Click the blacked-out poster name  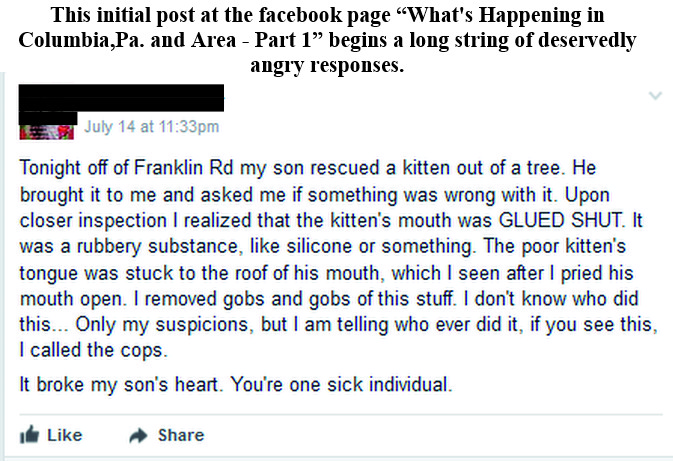pos(121,99)
